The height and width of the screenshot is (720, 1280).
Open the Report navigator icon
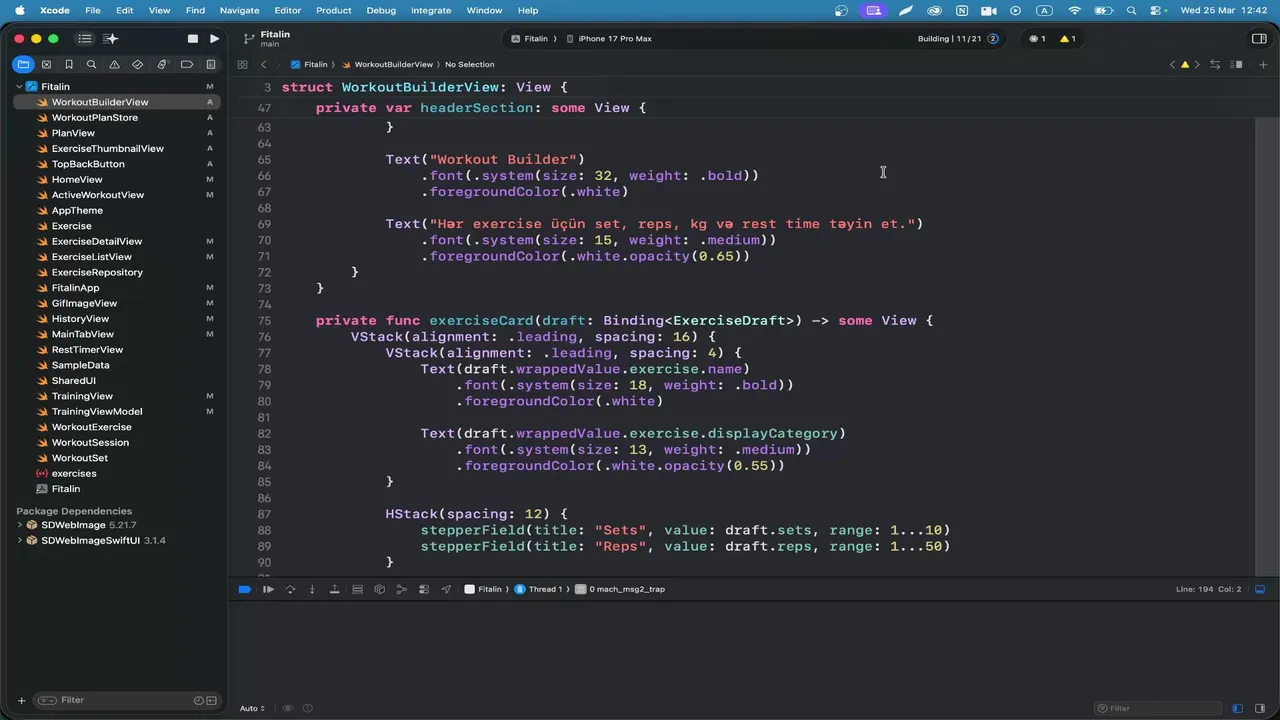click(211, 64)
